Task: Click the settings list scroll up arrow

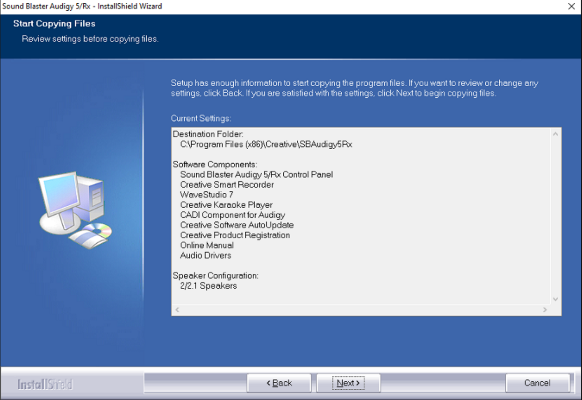Action: pos(555,134)
